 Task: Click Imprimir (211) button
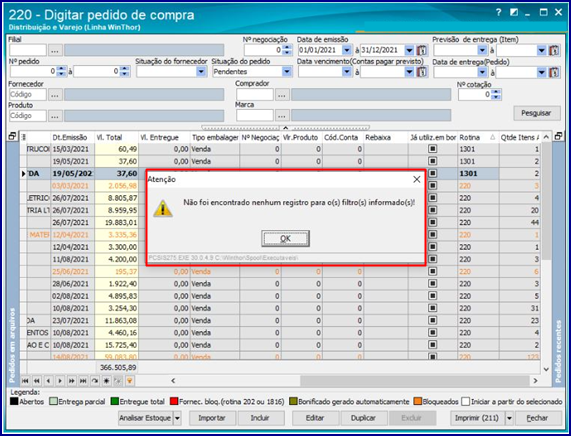click(477, 418)
